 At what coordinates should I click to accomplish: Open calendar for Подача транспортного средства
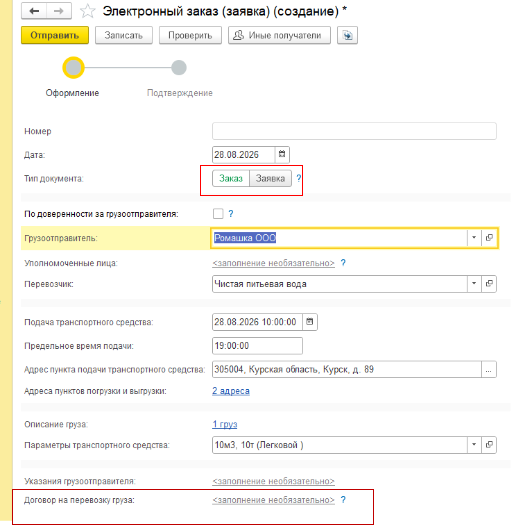(310, 322)
